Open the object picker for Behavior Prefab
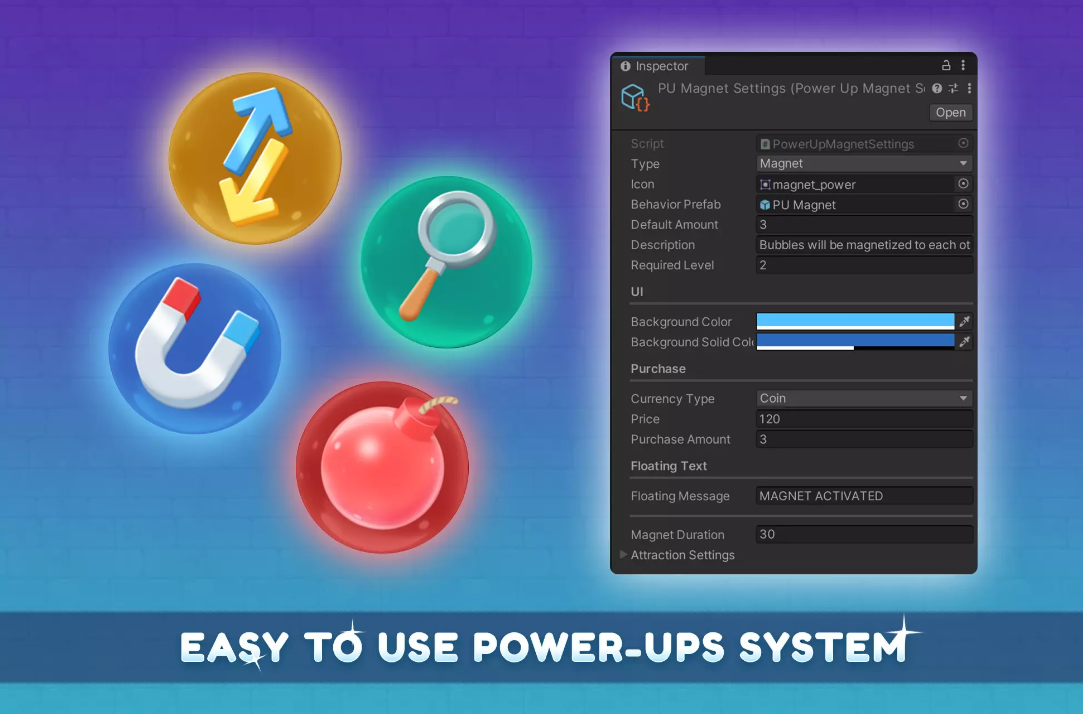 pyautogui.click(x=963, y=204)
